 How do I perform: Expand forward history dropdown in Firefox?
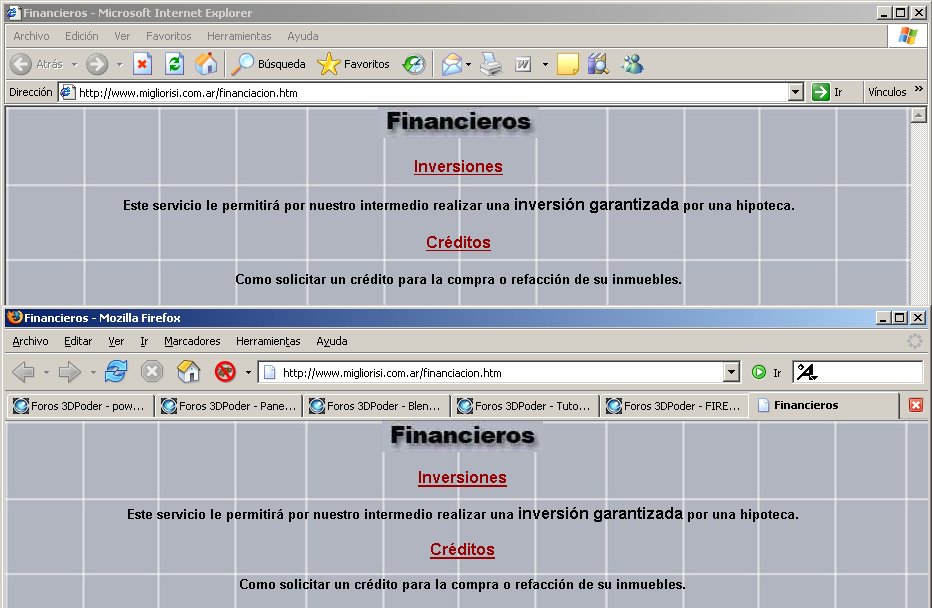pos(93,373)
